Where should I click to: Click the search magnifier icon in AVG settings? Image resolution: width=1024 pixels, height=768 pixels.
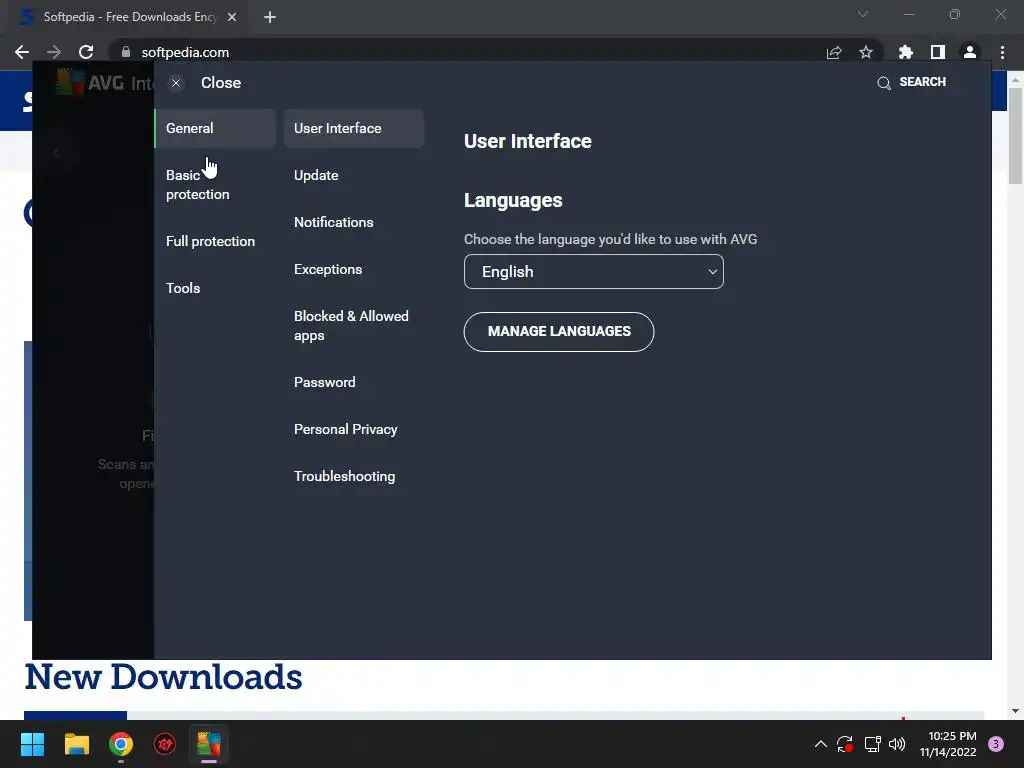[x=884, y=83]
